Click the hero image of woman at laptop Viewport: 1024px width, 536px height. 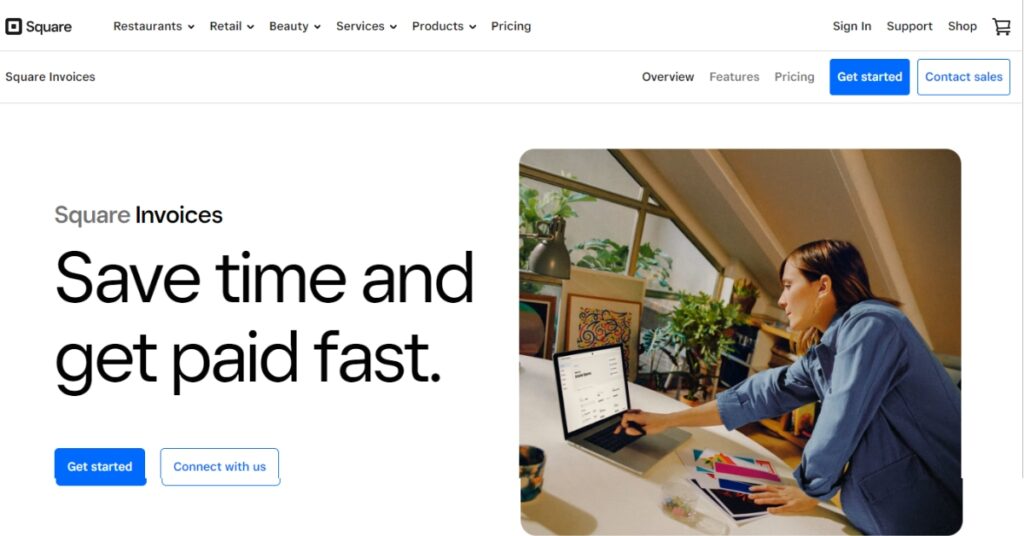coord(740,342)
